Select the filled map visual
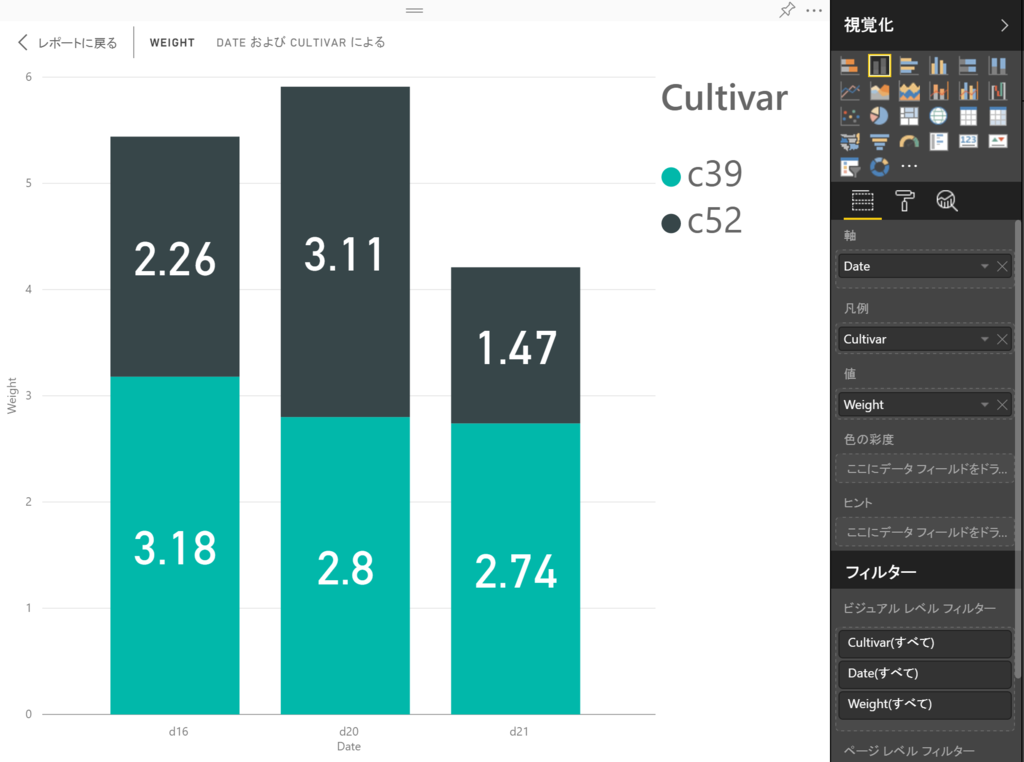Viewport: 1024px width, 762px height. (850, 141)
